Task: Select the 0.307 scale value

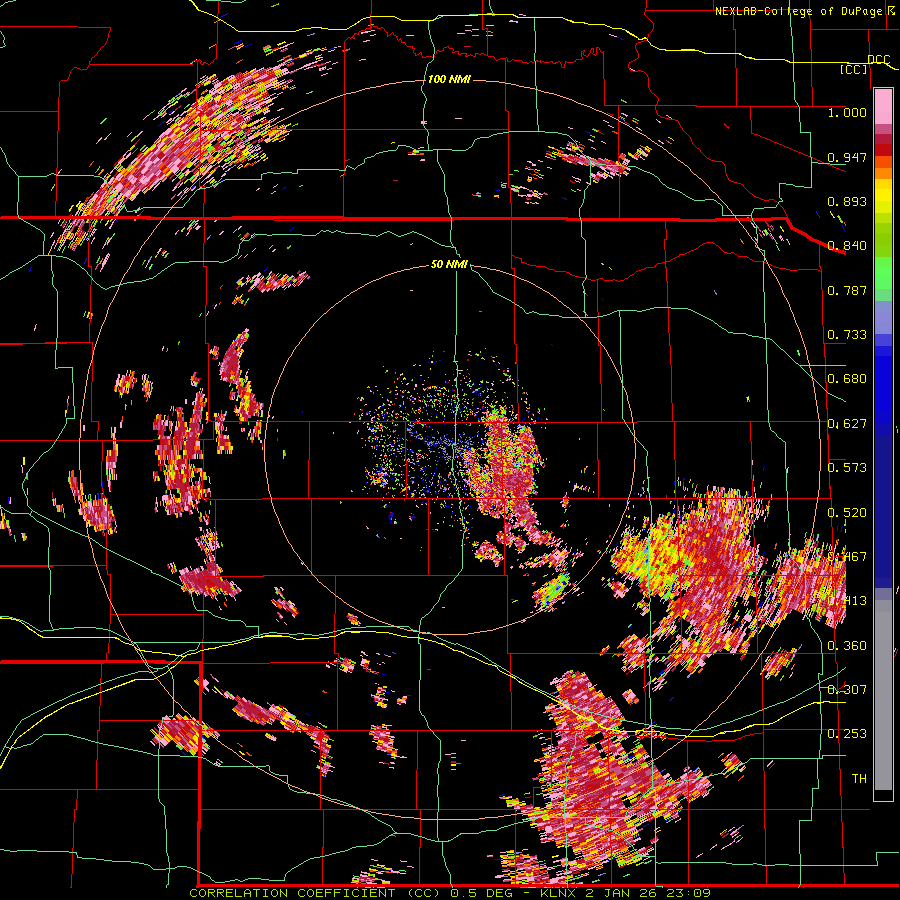Action: [x=847, y=689]
